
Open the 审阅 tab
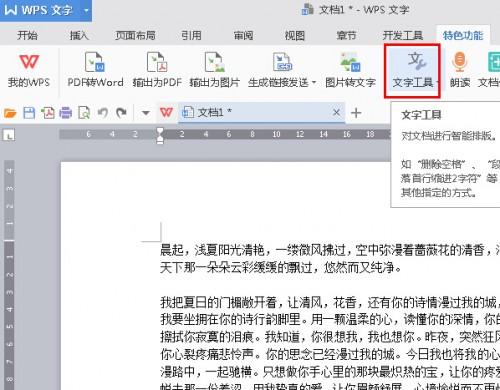coord(243,35)
